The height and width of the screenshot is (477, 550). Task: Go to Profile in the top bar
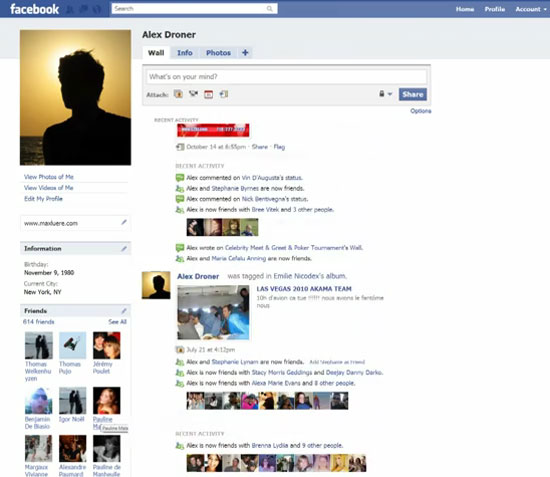495,9
